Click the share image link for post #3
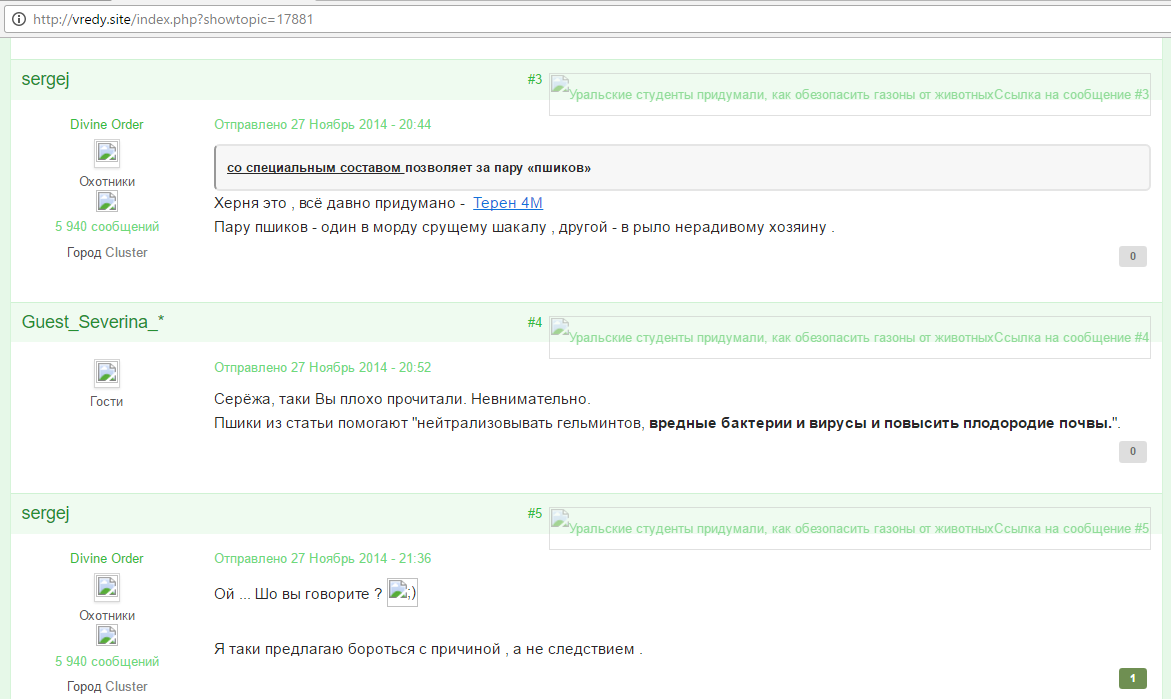 pos(849,95)
